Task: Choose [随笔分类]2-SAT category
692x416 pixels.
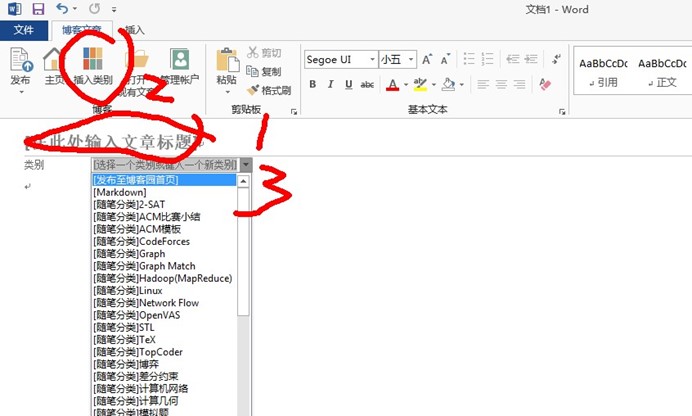Action: [x=164, y=205]
